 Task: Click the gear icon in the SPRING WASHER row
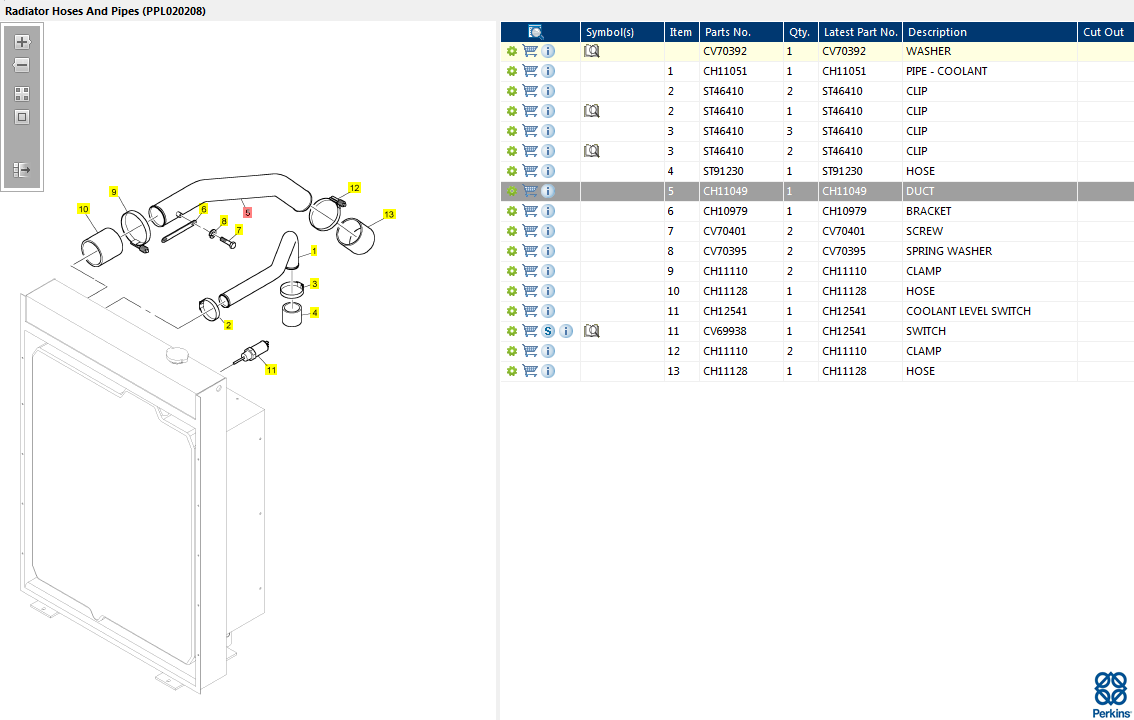512,251
